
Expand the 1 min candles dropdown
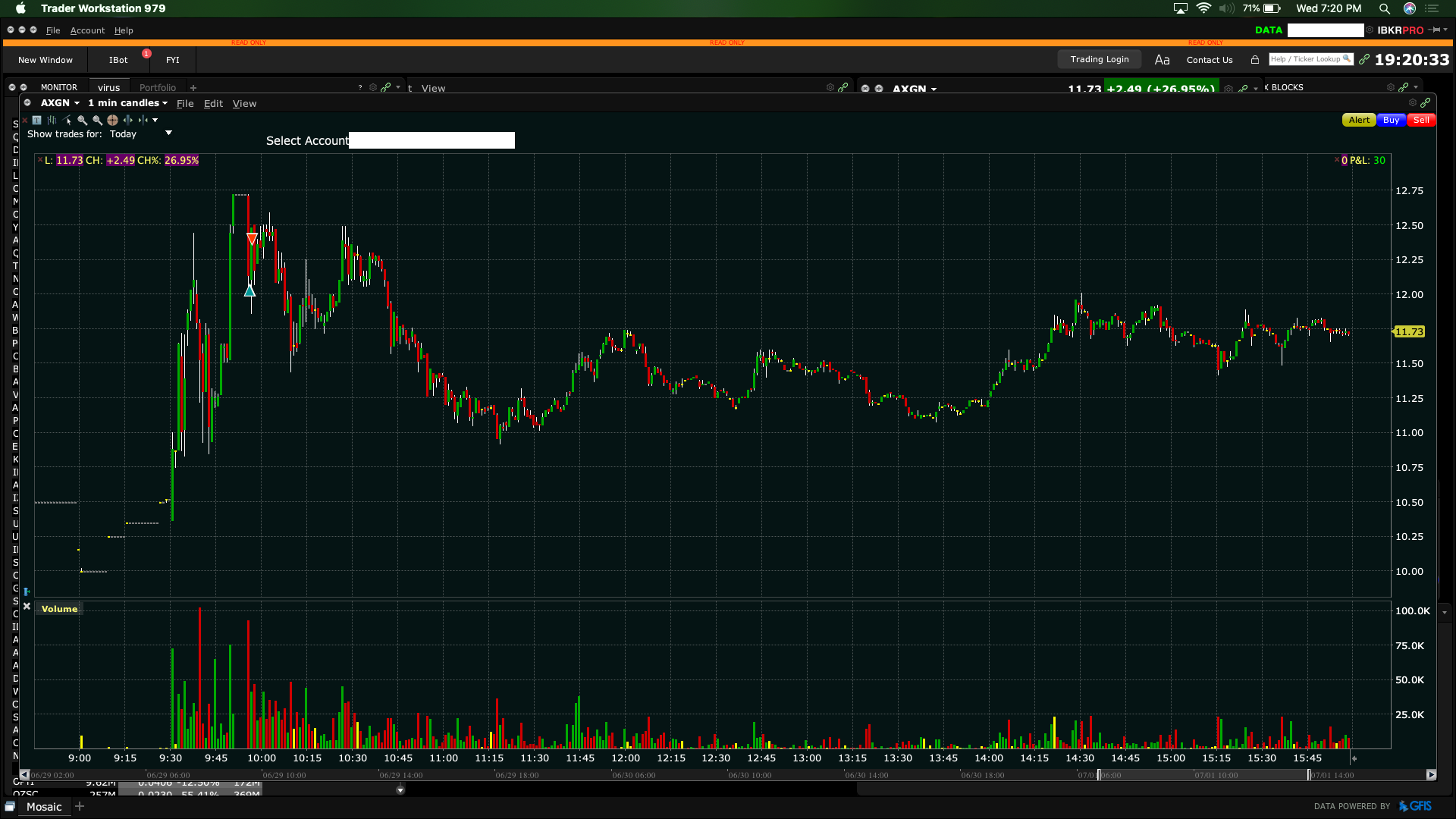127,103
